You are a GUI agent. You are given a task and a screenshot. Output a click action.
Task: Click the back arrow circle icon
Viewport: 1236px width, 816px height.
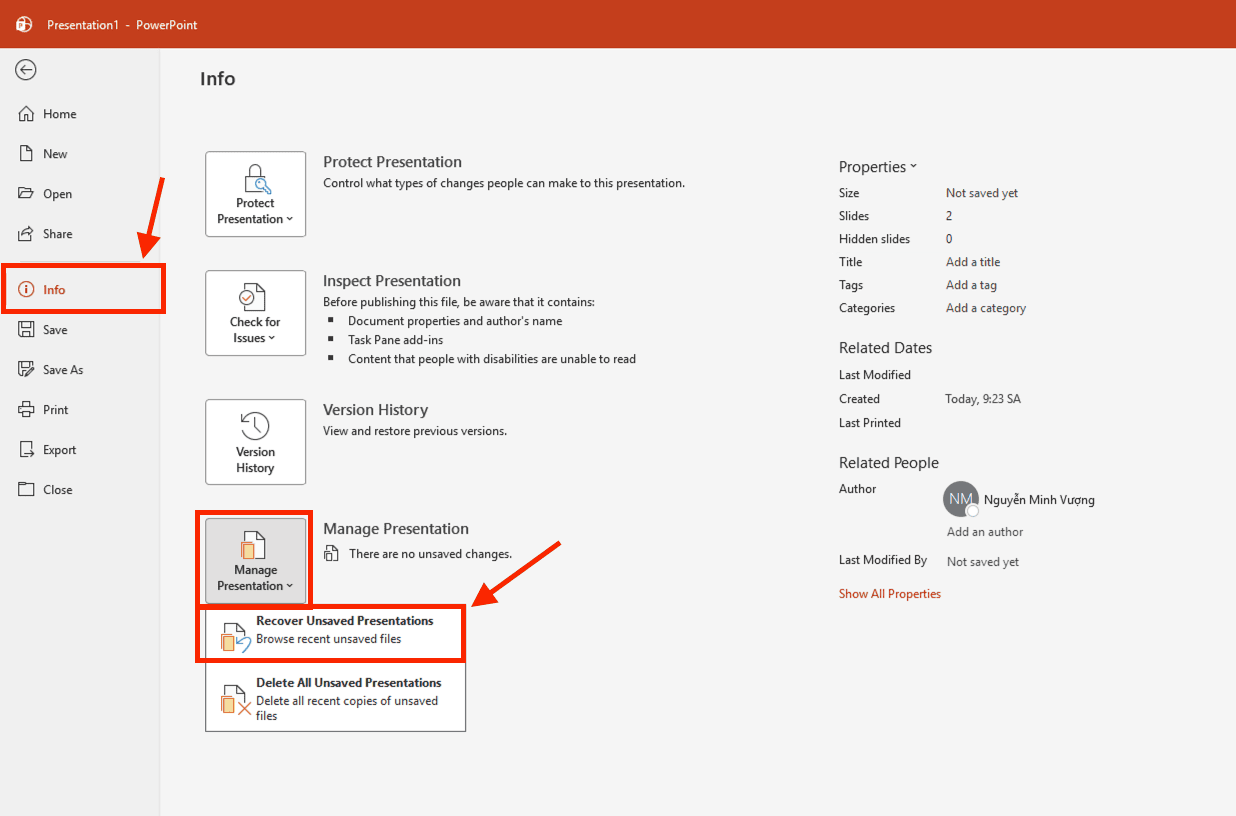(26, 70)
